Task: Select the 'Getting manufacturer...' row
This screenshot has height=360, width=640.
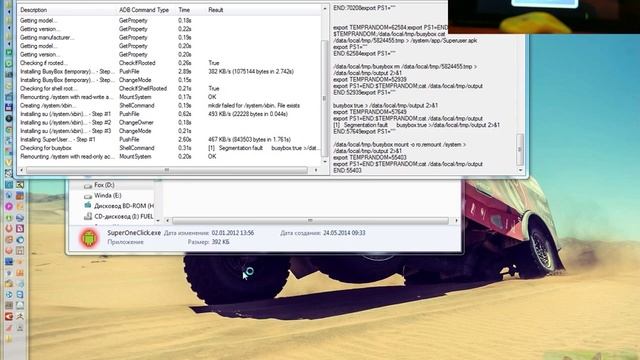Action: coord(169,38)
